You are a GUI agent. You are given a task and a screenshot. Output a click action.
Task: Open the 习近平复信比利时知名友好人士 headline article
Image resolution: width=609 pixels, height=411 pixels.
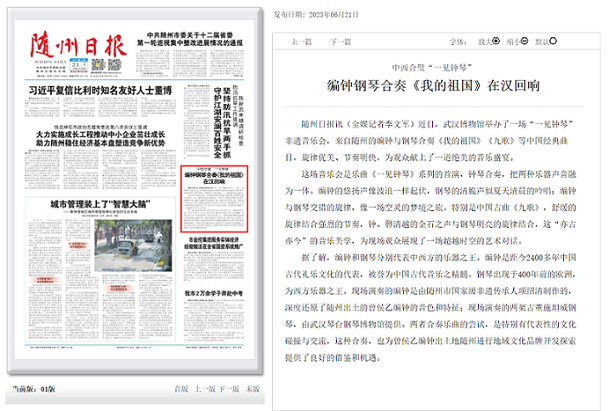click(100, 91)
